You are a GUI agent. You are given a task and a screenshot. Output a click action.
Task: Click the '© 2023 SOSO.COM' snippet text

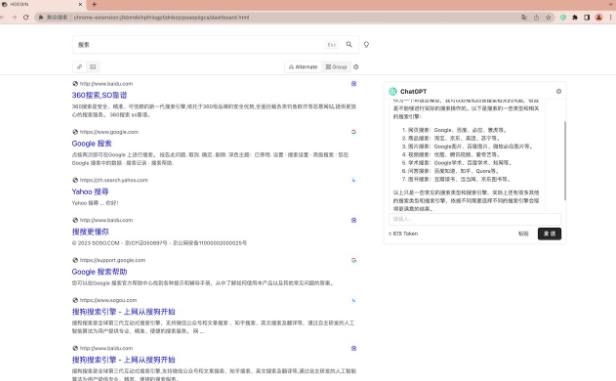(x=159, y=243)
